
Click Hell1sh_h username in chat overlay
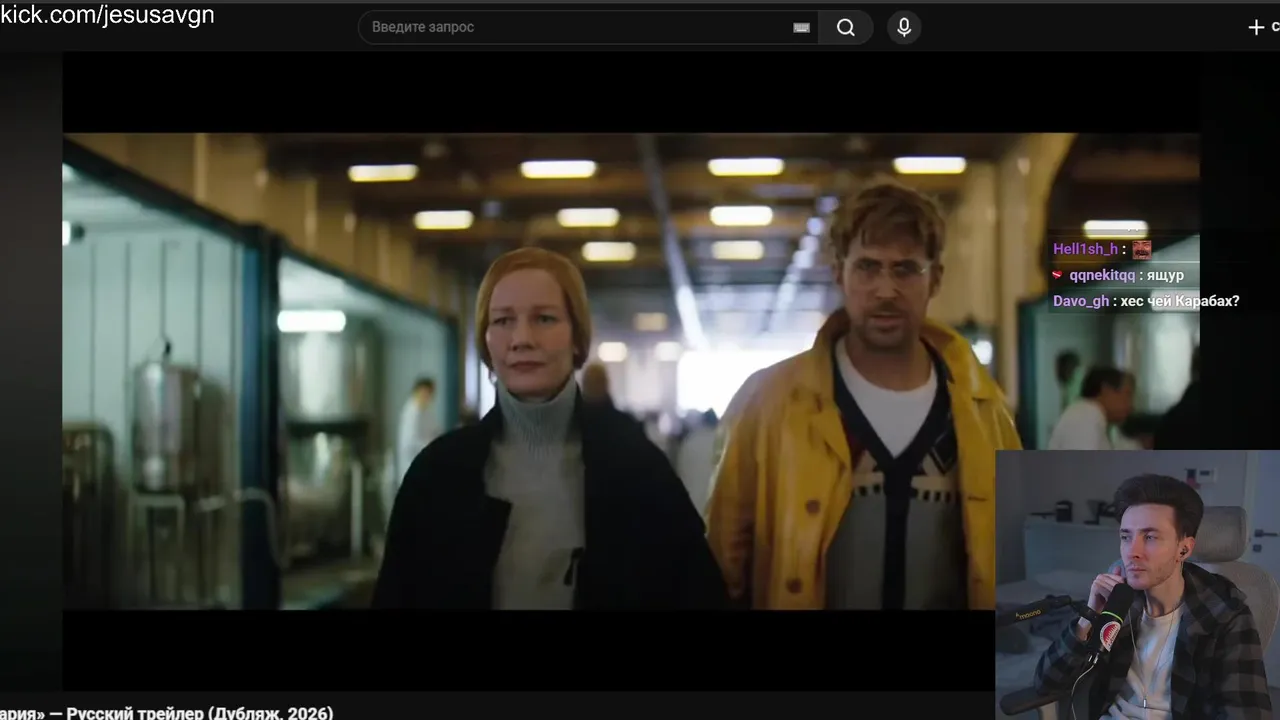[x=1085, y=249]
